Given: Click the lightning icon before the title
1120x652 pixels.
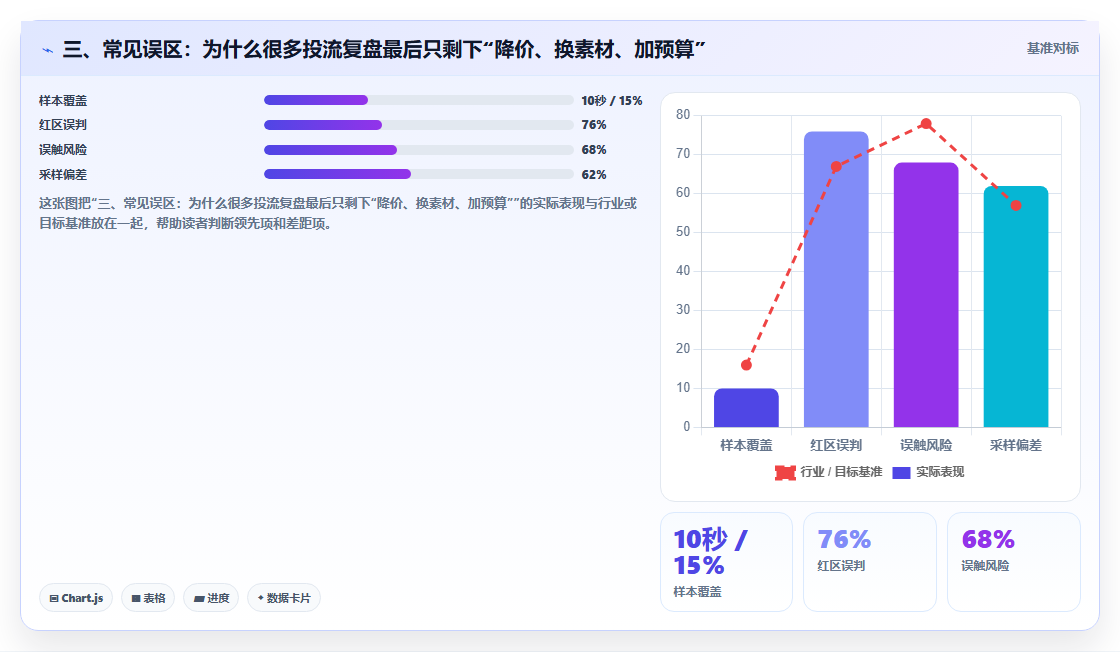Looking at the screenshot, I should [47, 50].
